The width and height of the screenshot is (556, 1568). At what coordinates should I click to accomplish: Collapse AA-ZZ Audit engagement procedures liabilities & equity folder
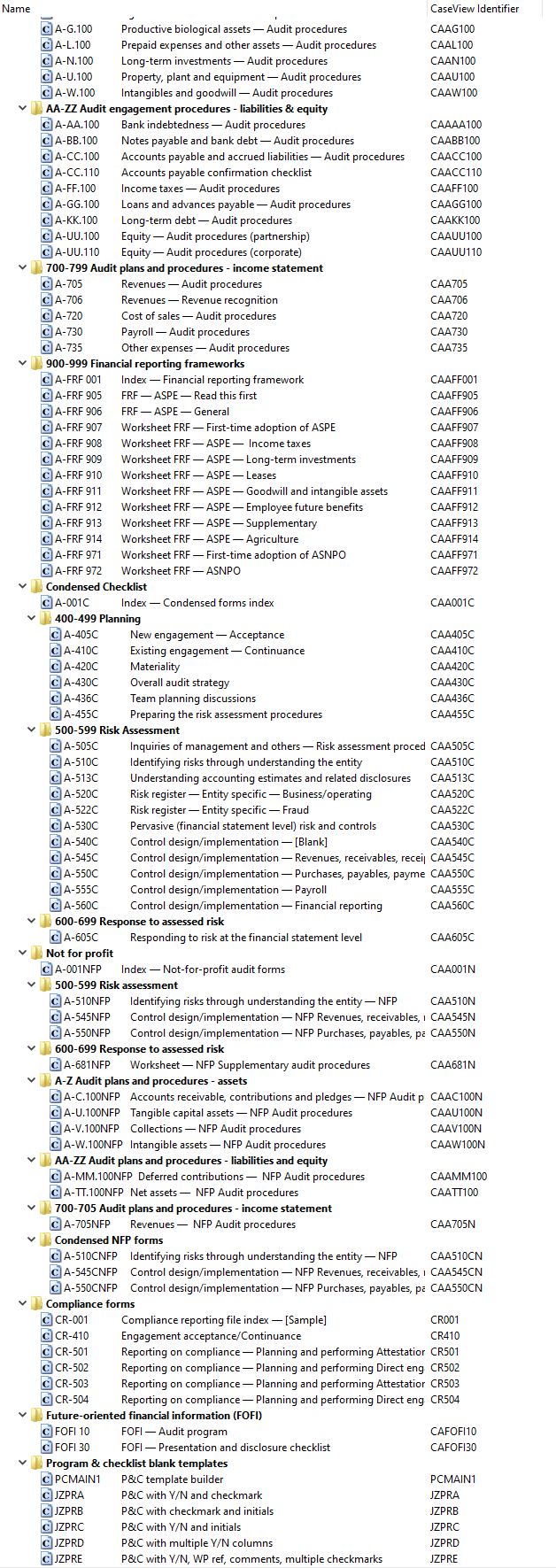coord(23,109)
